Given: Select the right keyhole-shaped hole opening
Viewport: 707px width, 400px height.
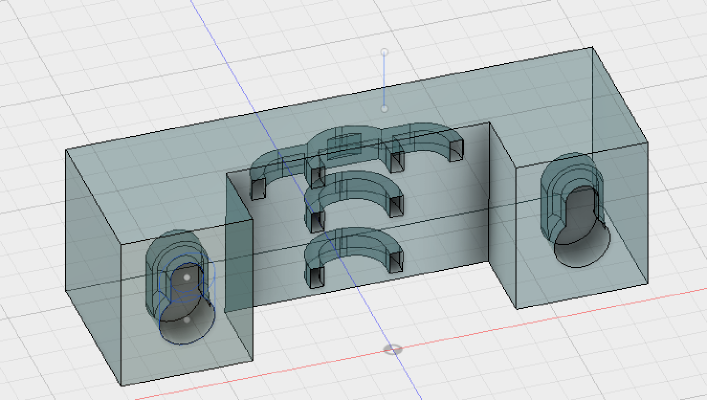Looking at the screenshot, I should [x=582, y=228].
